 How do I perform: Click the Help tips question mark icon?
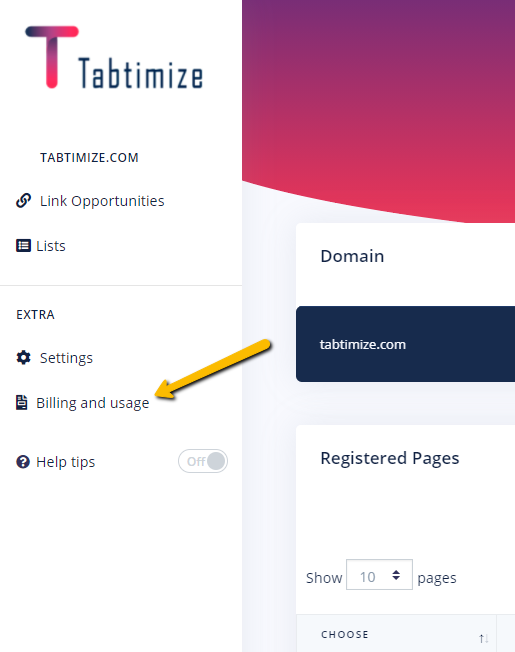(x=23, y=462)
